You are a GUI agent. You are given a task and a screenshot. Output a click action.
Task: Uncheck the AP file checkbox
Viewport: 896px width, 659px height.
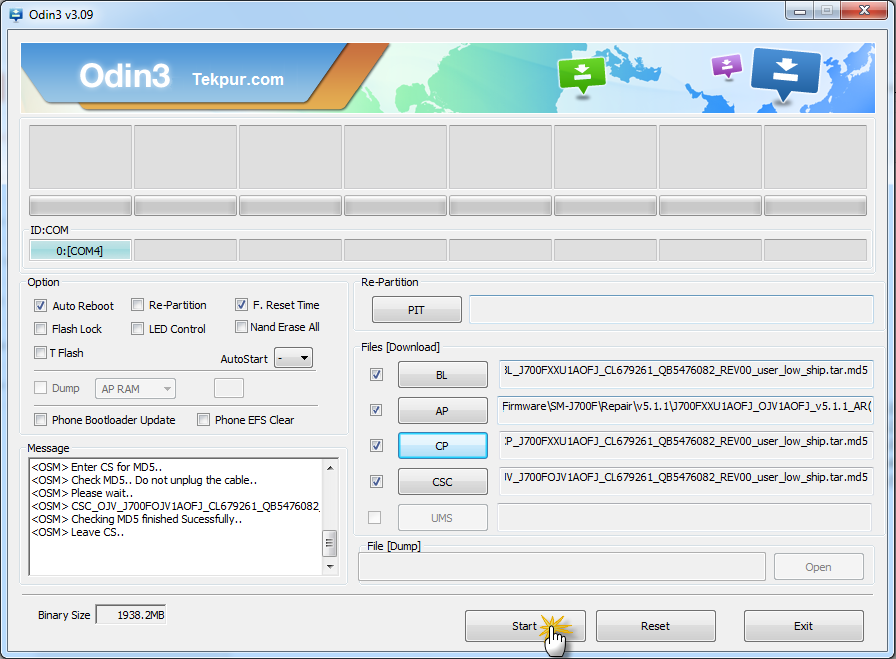376,410
